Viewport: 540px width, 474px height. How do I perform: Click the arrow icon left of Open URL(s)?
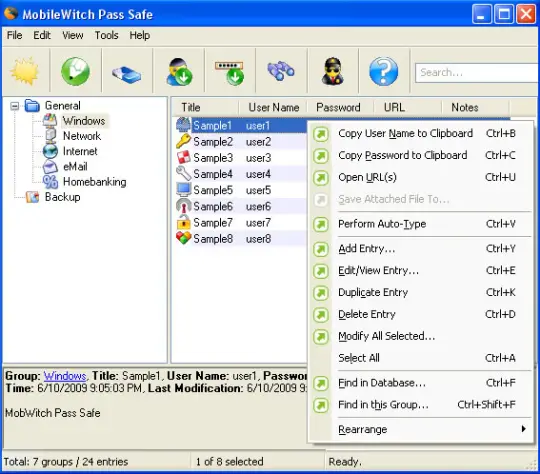pyautogui.click(x=321, y=178)
